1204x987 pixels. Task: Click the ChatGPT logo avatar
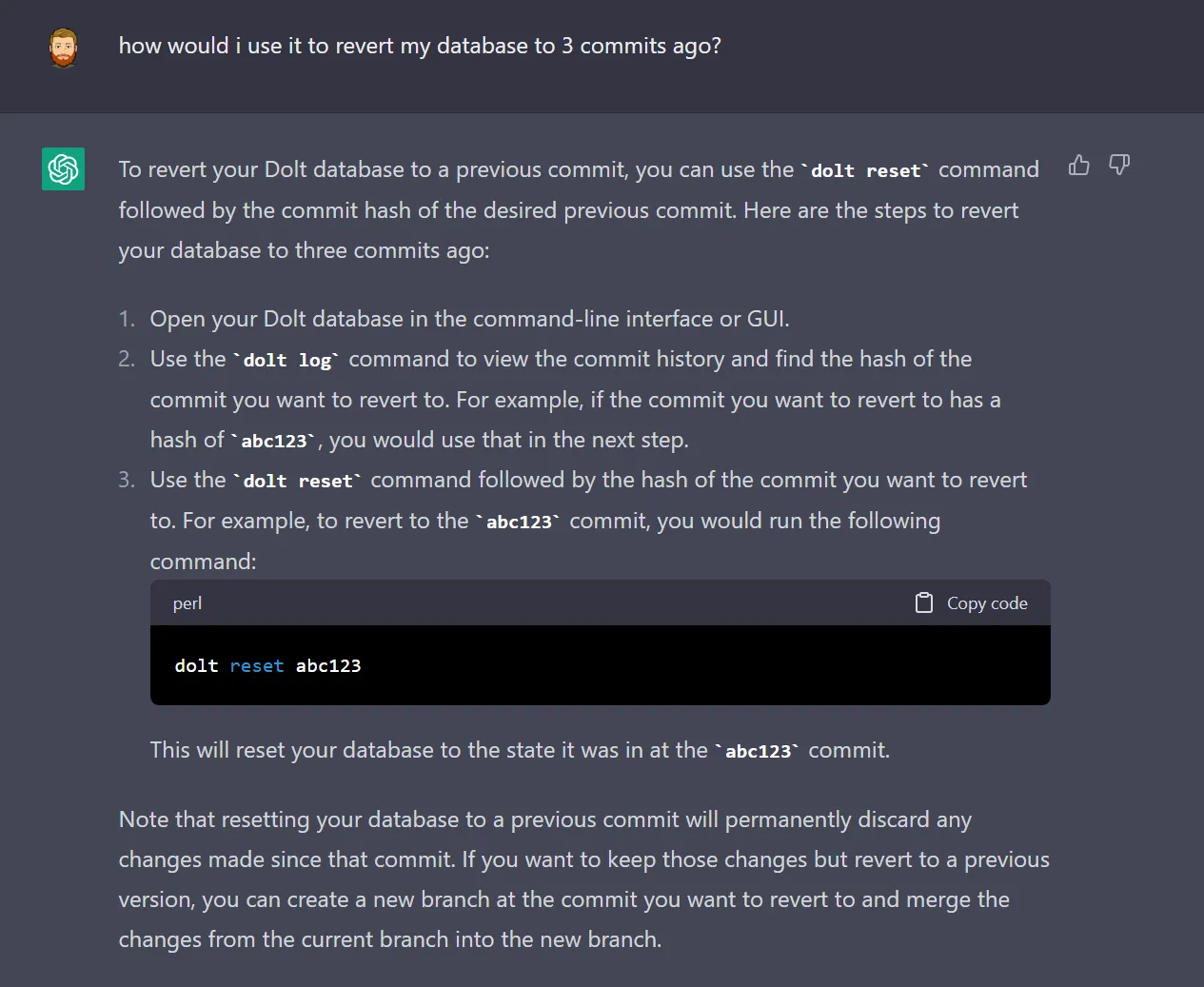click(63, 168)
